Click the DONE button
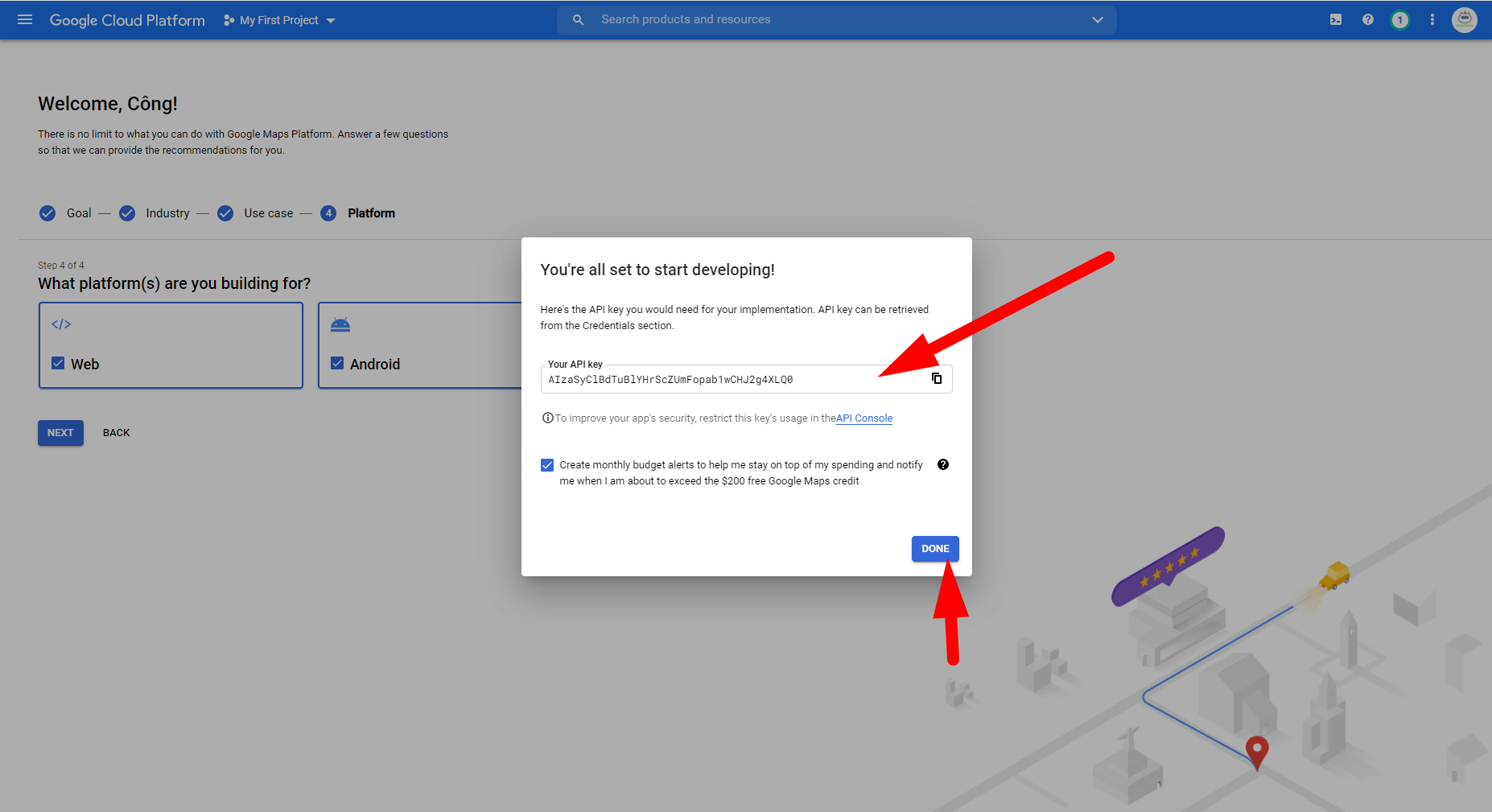The image size is (1492, 812). pos(935,549)
